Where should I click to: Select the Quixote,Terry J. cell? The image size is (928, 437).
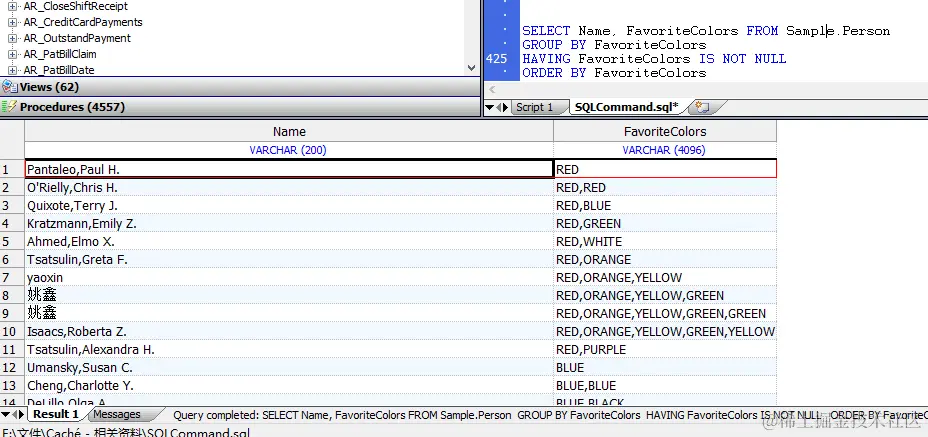(289, 205)
